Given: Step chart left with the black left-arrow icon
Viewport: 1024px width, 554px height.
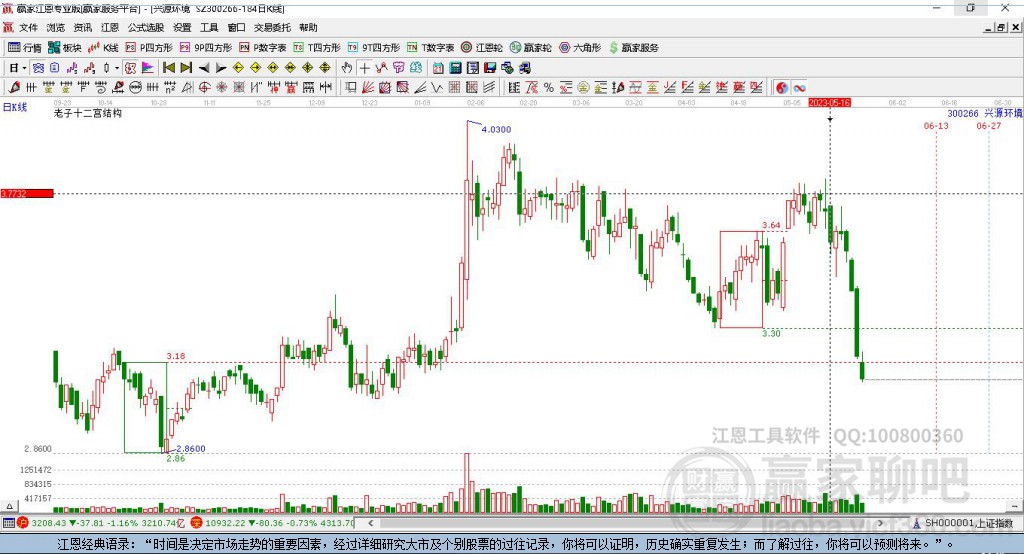Looking at the screenshot, I should point(204,68).
